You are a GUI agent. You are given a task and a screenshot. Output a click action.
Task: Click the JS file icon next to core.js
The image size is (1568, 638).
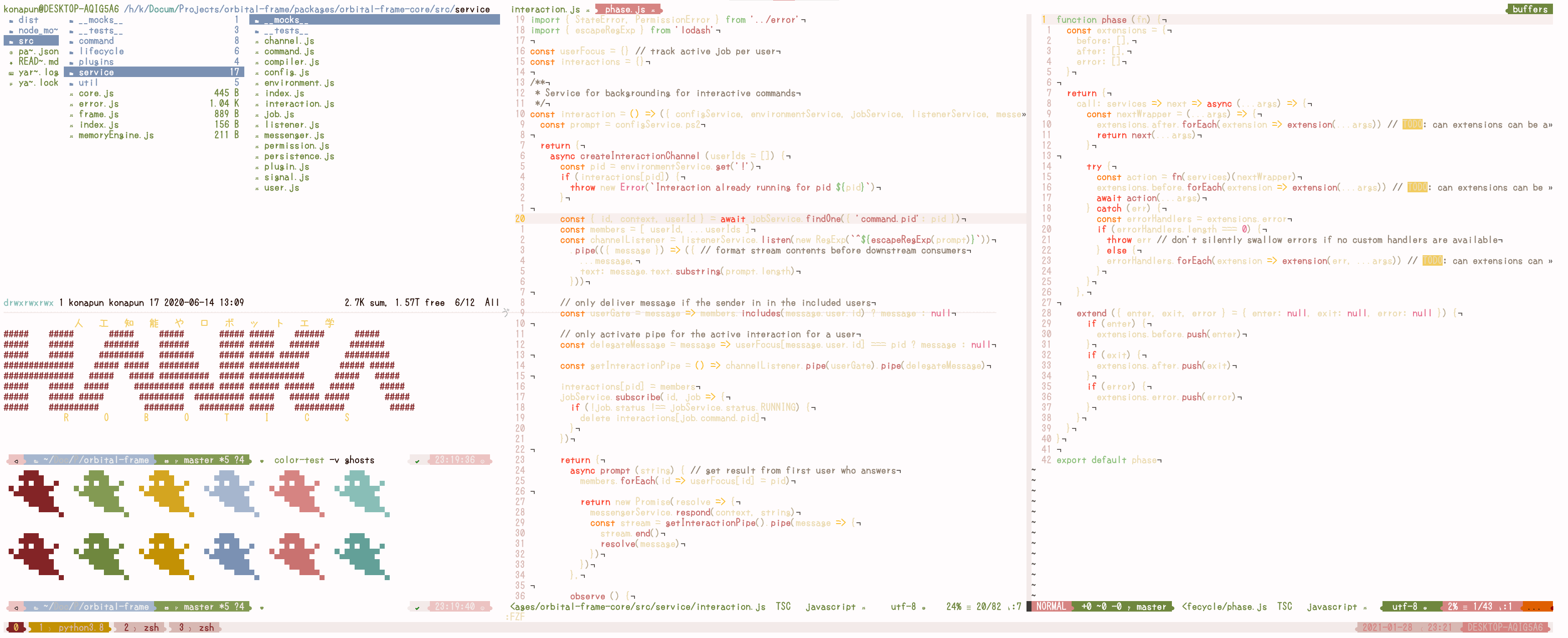coord(72,94)
